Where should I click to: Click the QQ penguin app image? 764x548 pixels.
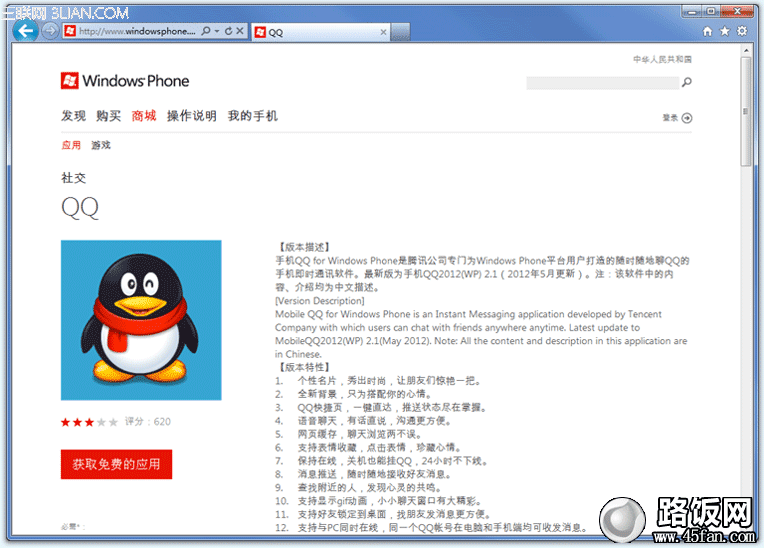[141, 320]
